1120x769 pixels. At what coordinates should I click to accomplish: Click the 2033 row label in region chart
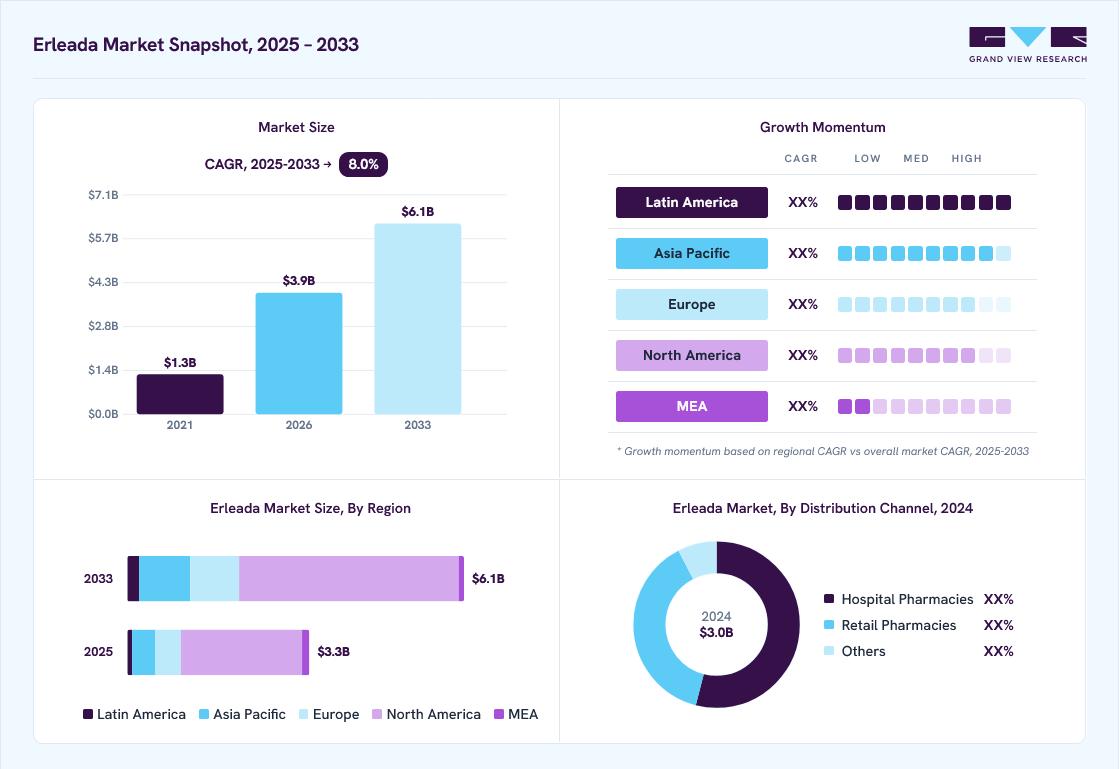(x=98, y=578)
